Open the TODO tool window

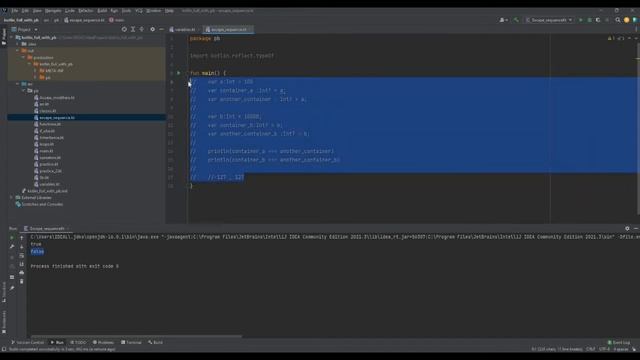click(78, 342)
